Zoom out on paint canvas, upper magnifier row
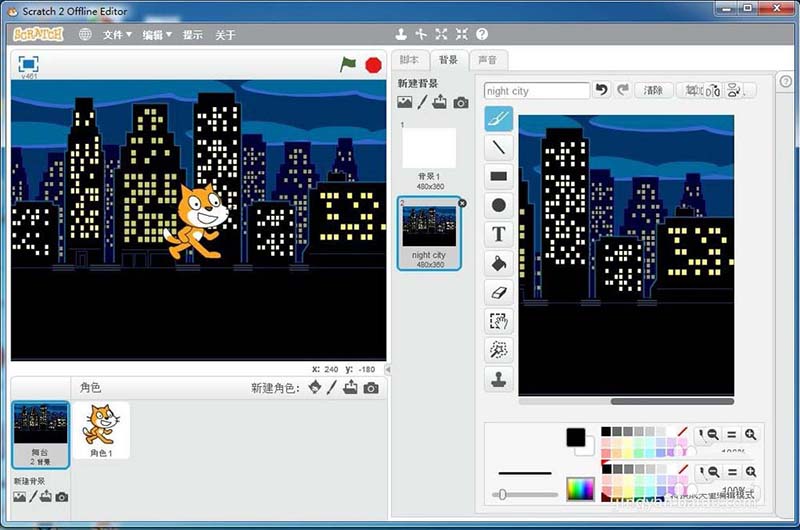The width and height of the screenshot is (800, 530). 713,434
